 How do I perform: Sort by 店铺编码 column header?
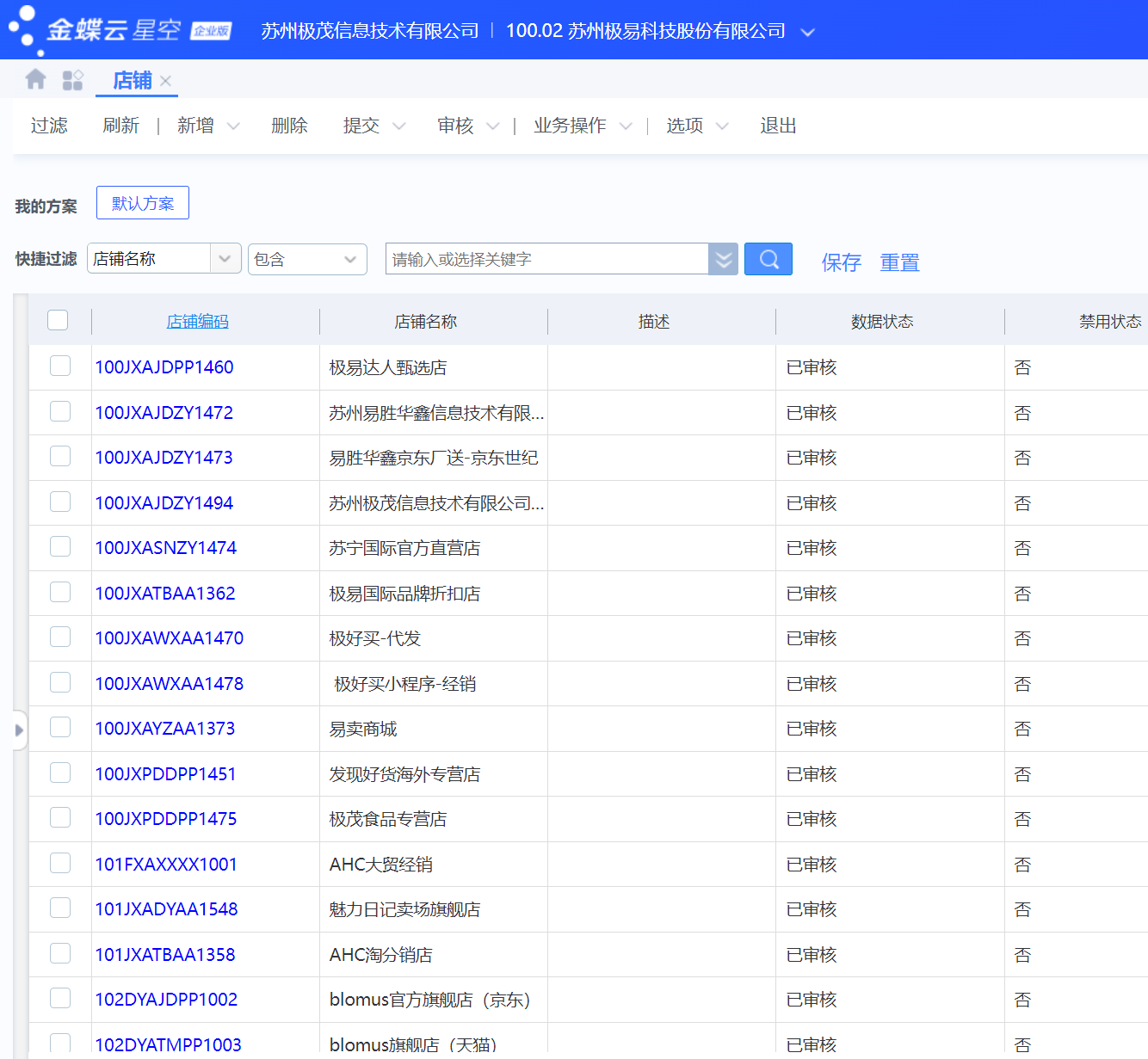coord(198,322)
